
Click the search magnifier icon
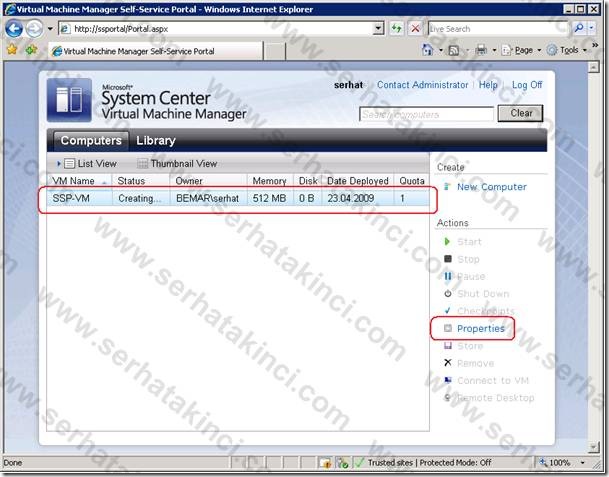tap(579, 28)
